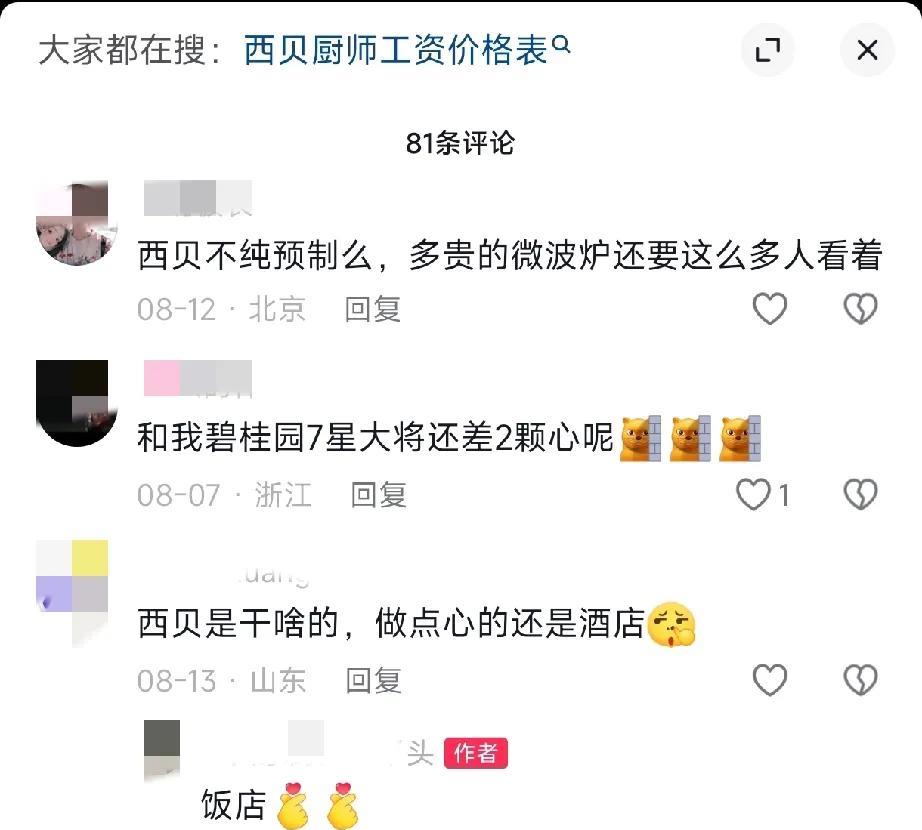The image size is (922, 830).
Task: Select the 饭店 reply text
Action: coord(233,805)
